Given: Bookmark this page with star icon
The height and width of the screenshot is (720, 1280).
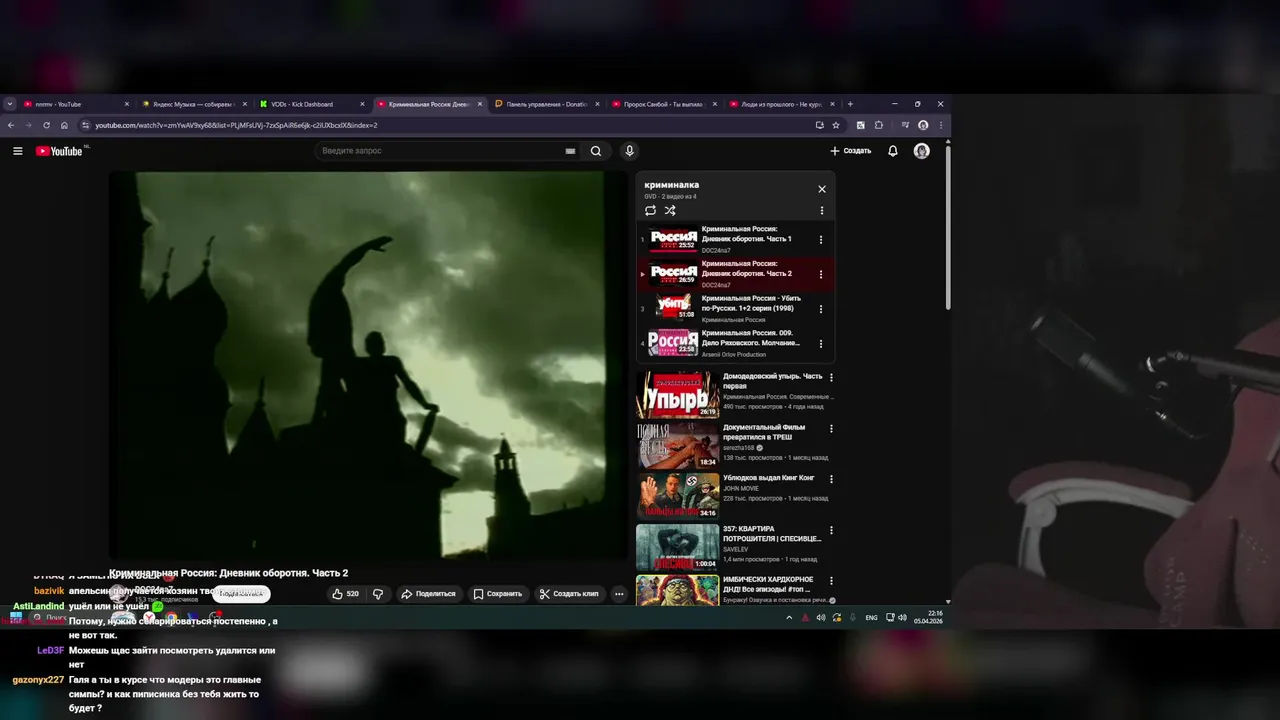Looking at the screenshot, I should click(x=836, y=125).
